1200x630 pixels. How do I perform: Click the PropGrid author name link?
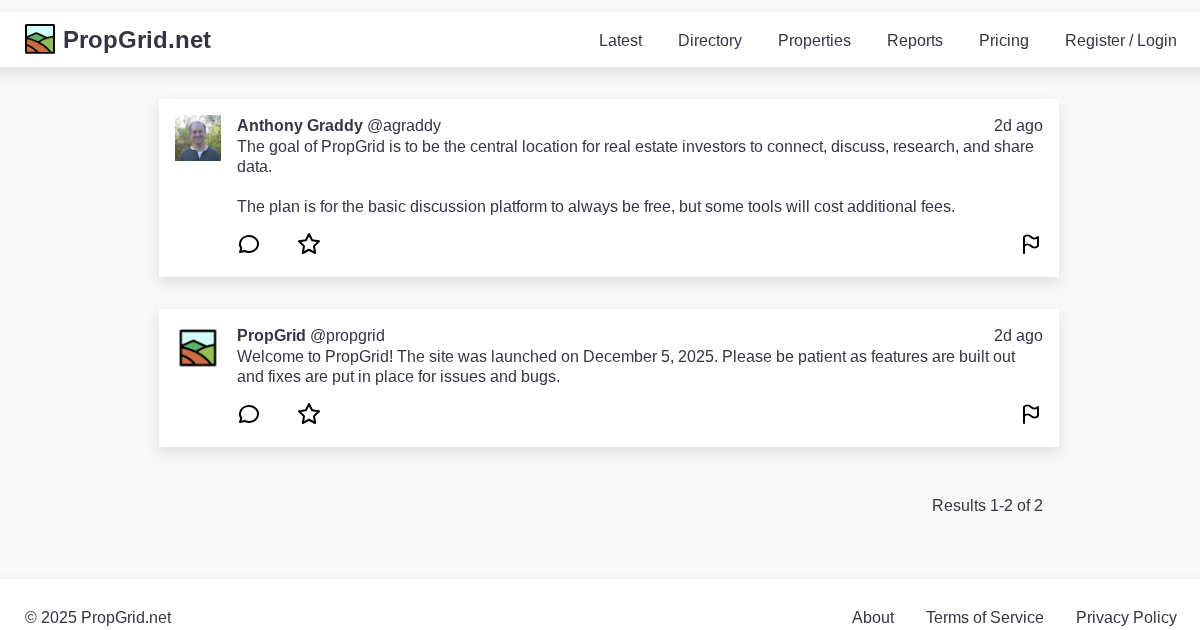(x=271, y=335)
